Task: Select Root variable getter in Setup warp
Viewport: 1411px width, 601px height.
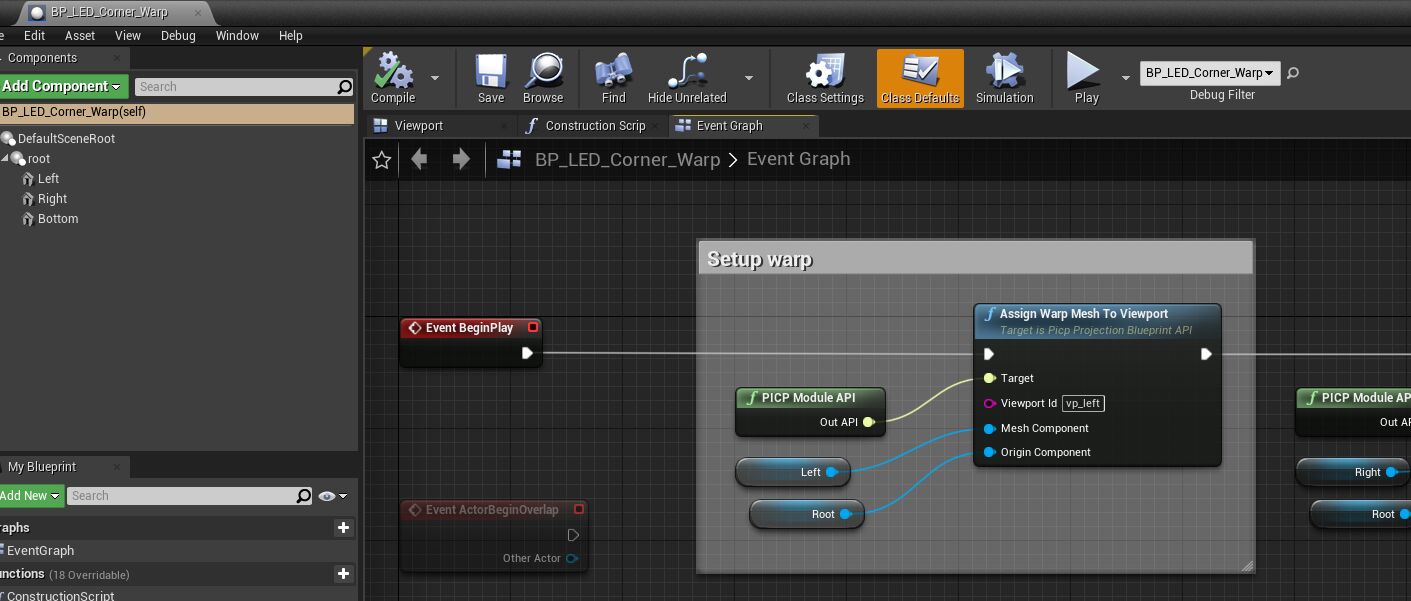Action: [806, 514]
